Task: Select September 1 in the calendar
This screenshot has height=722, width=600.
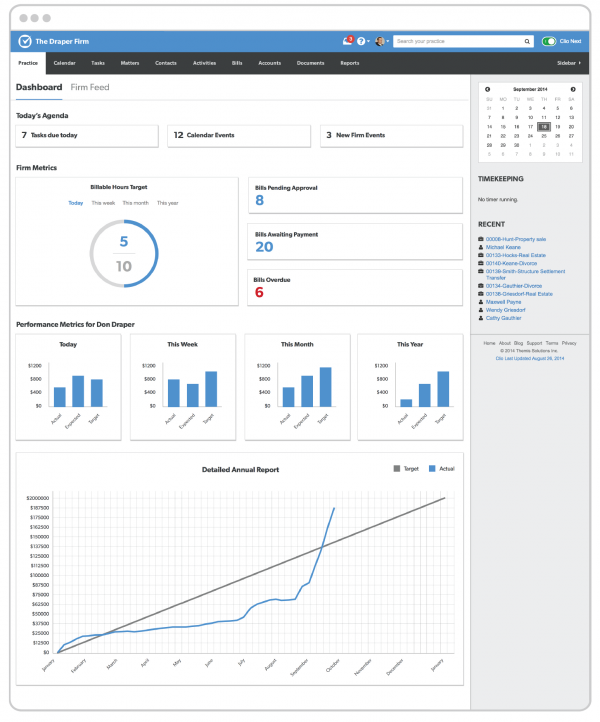Action: coord(503,109)
